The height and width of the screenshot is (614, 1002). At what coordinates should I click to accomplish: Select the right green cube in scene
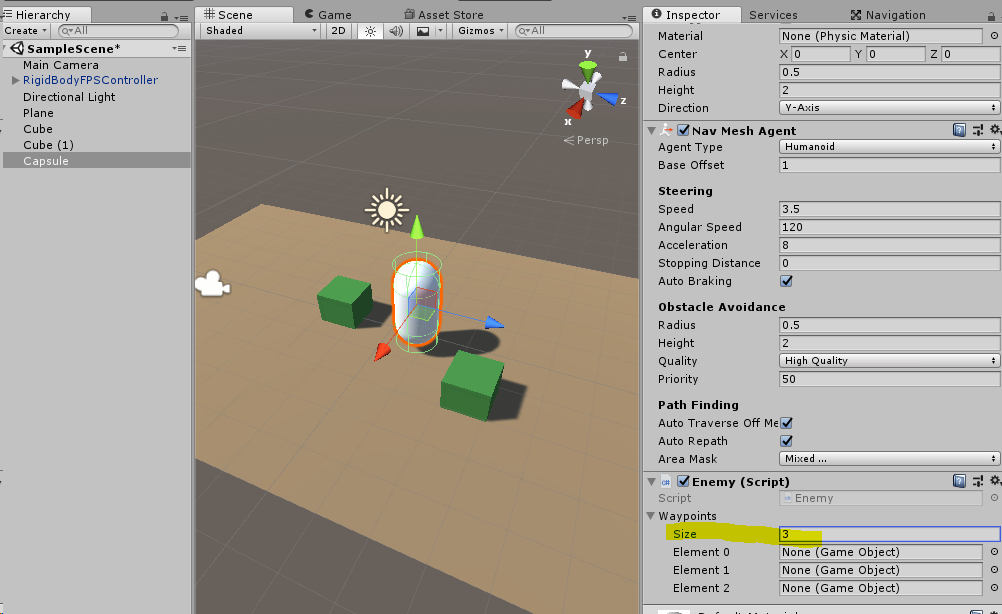pos(473,385)
